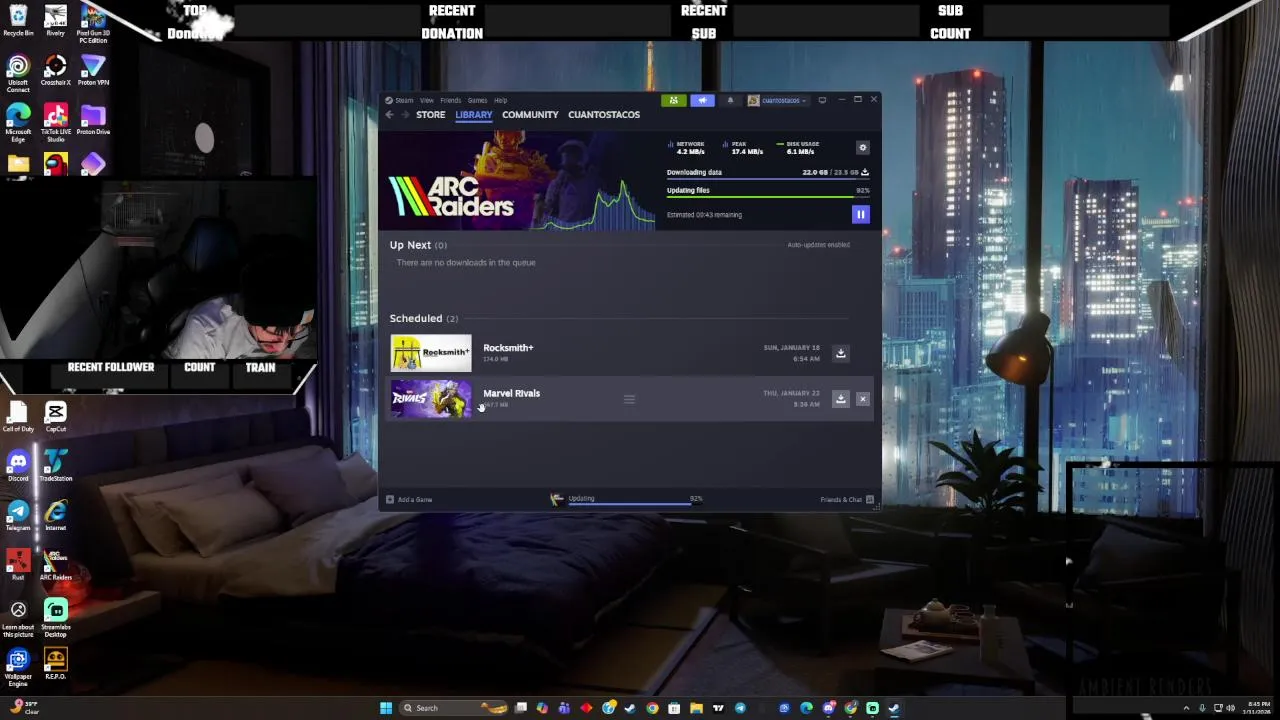Open the Friends menu
The image size is (1280, 720).
click(x=451, y=100)
